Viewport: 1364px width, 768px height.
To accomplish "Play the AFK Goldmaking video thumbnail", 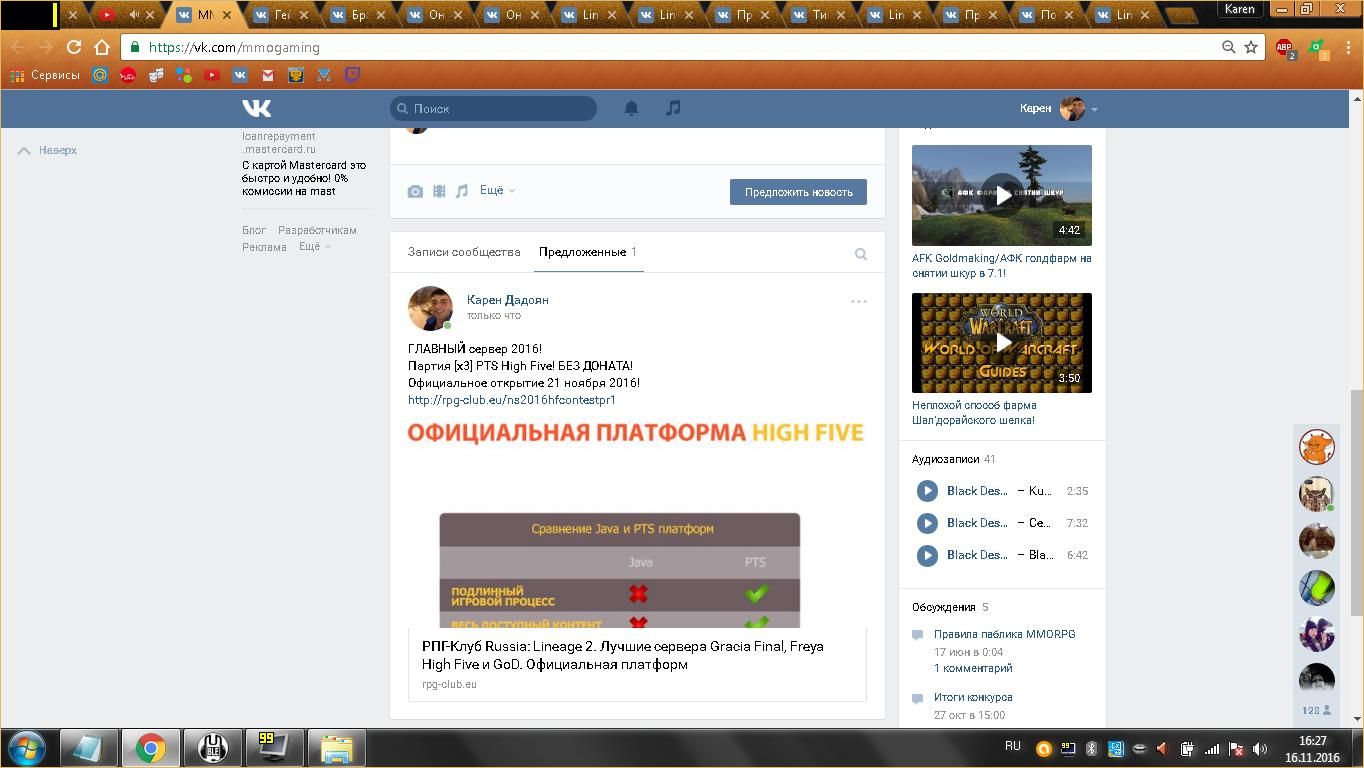I will [1002, 195].
